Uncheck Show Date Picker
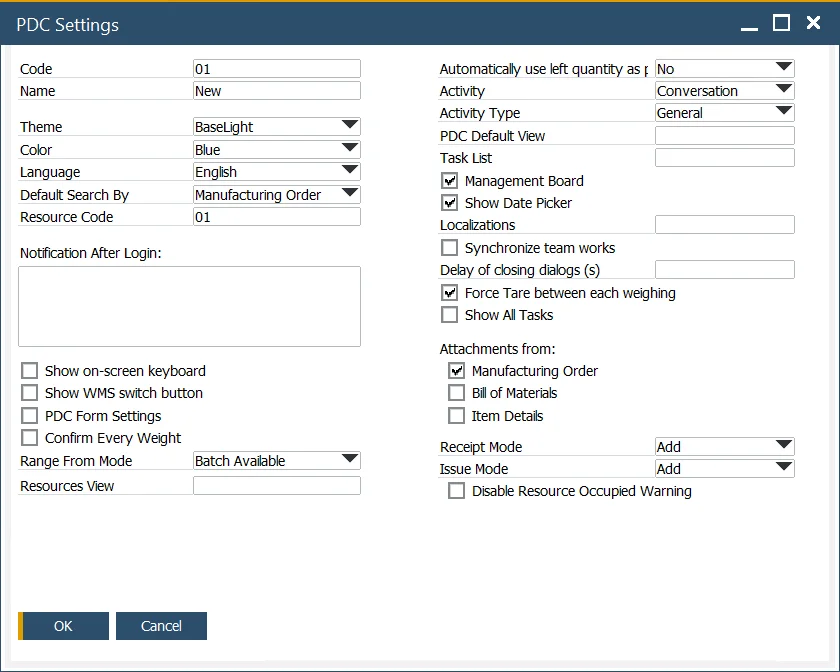 [449, 203]
